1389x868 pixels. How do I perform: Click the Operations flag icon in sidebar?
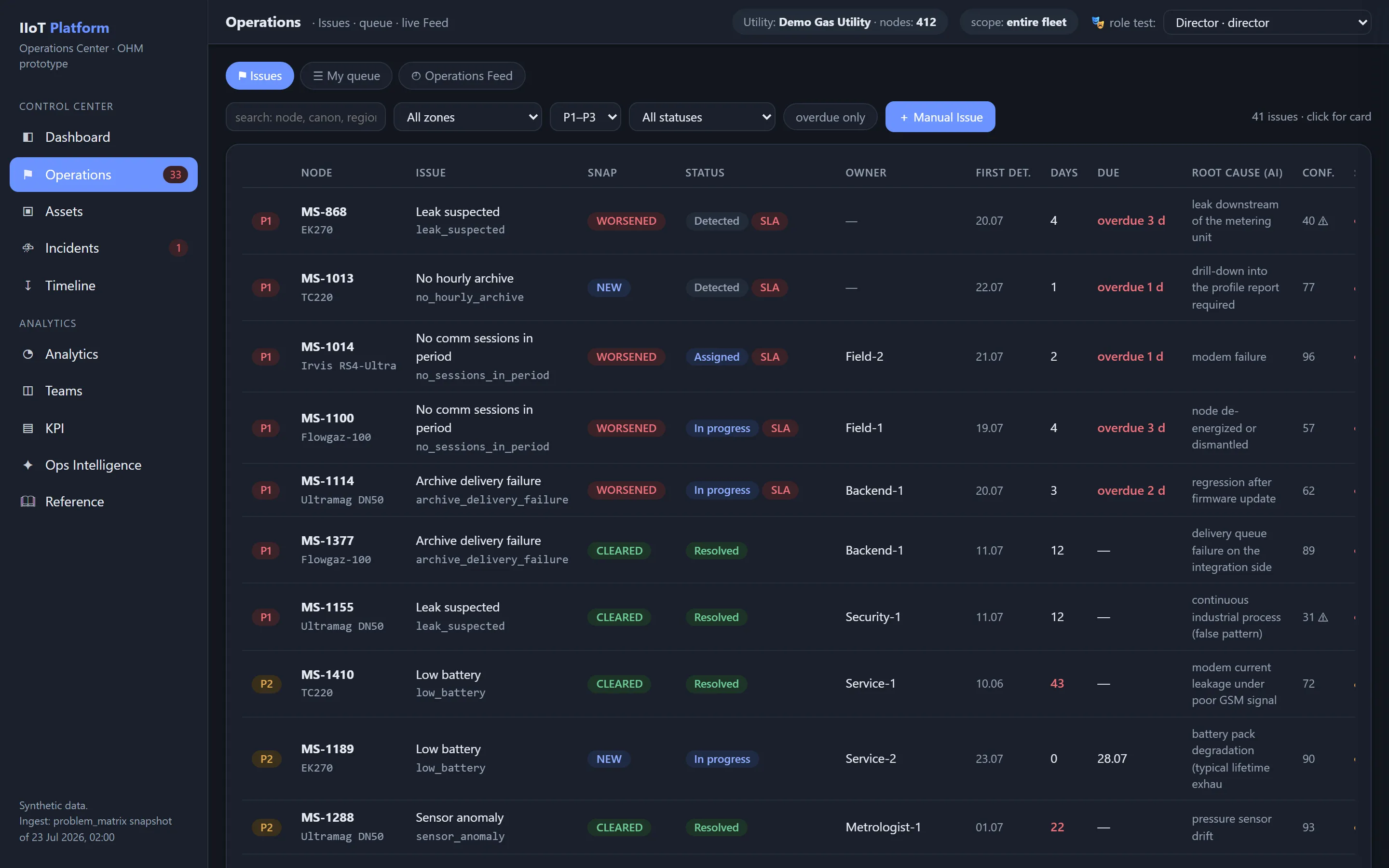click(27, 175)
